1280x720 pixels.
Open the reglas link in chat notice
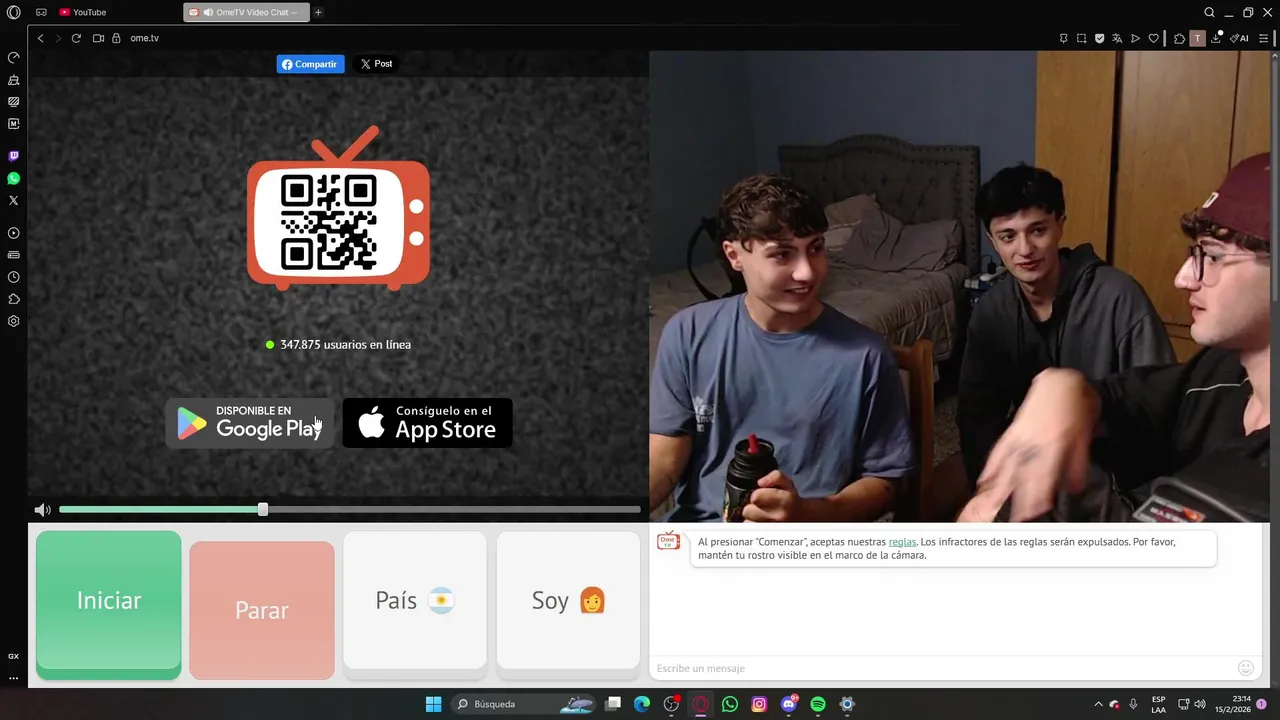902,542
